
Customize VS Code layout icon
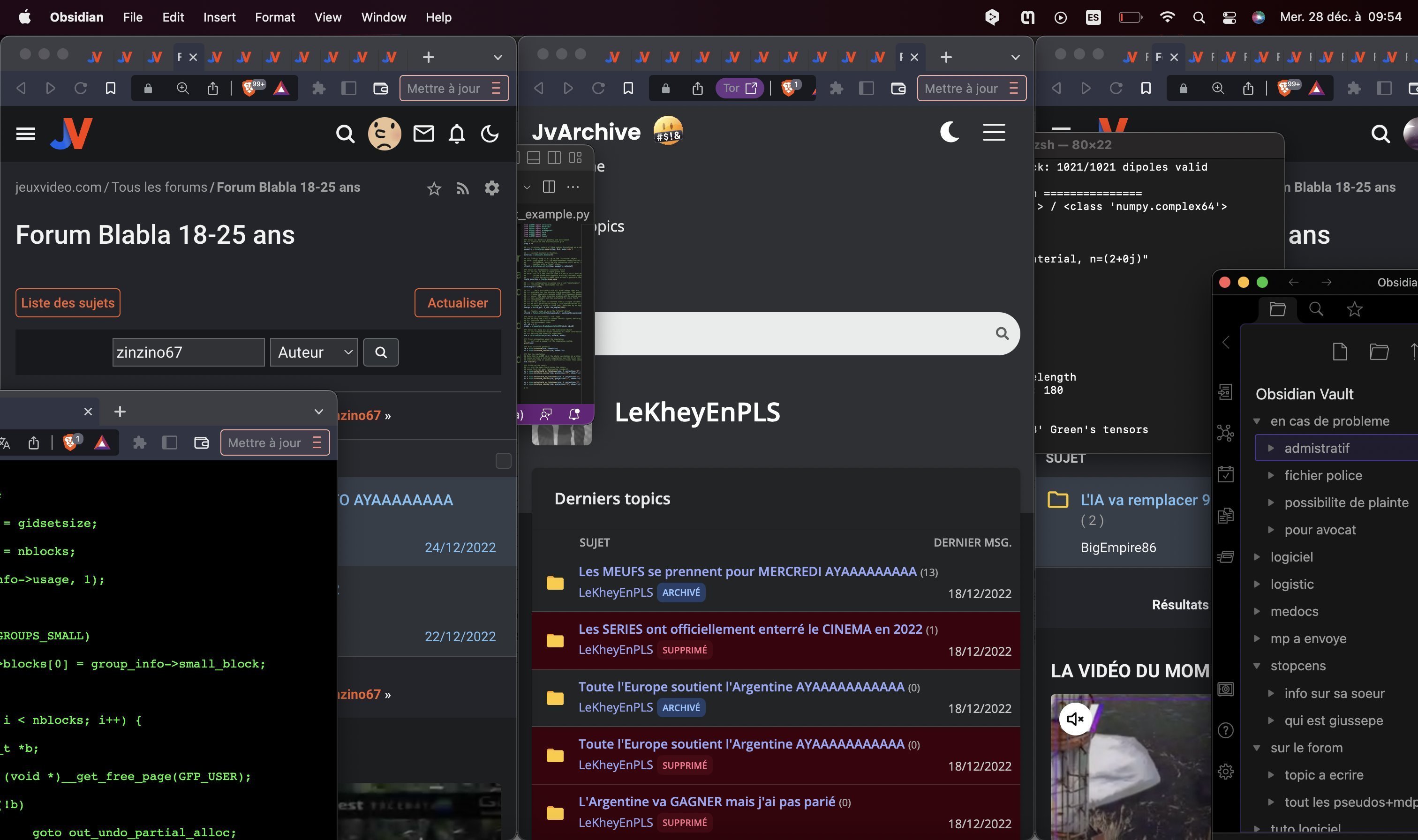click(x=575, y=157)
